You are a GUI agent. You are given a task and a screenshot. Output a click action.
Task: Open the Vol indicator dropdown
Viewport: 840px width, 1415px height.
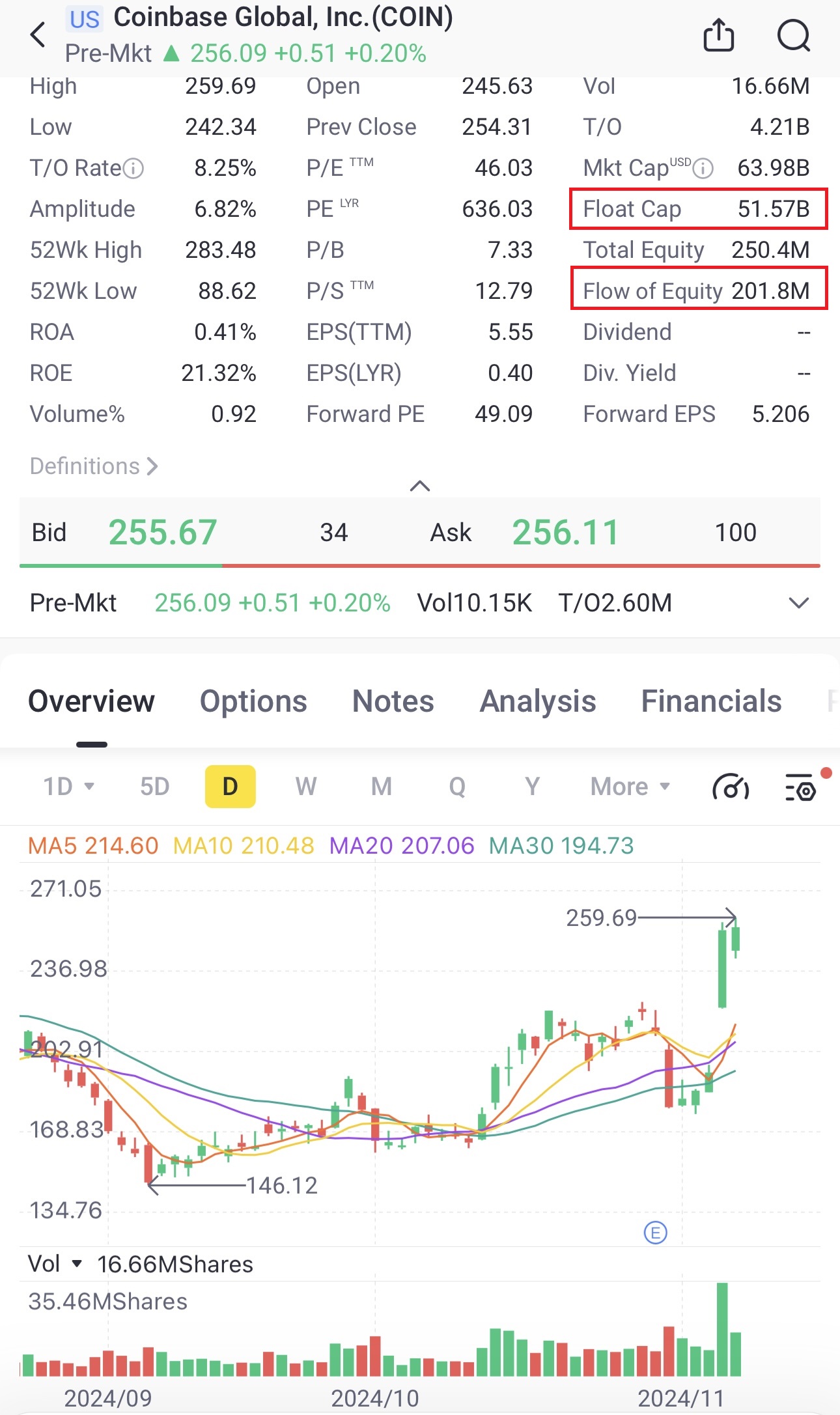click(55, 1264)
